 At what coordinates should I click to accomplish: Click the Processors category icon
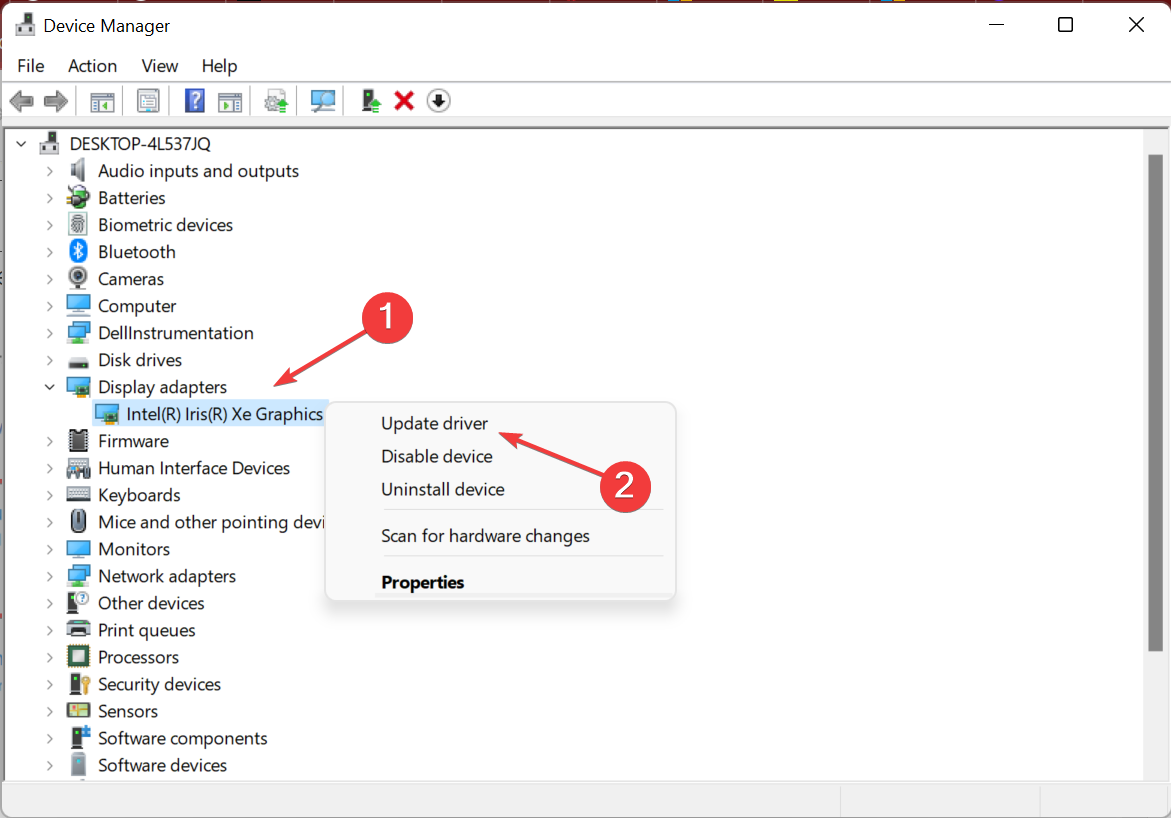click(x=78, y=657)
